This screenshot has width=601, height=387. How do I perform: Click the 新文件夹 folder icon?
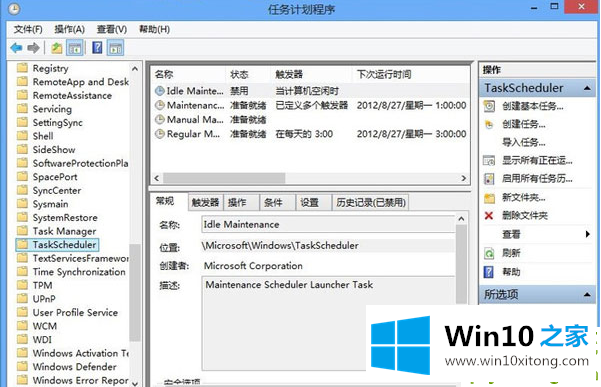point(489,198)
